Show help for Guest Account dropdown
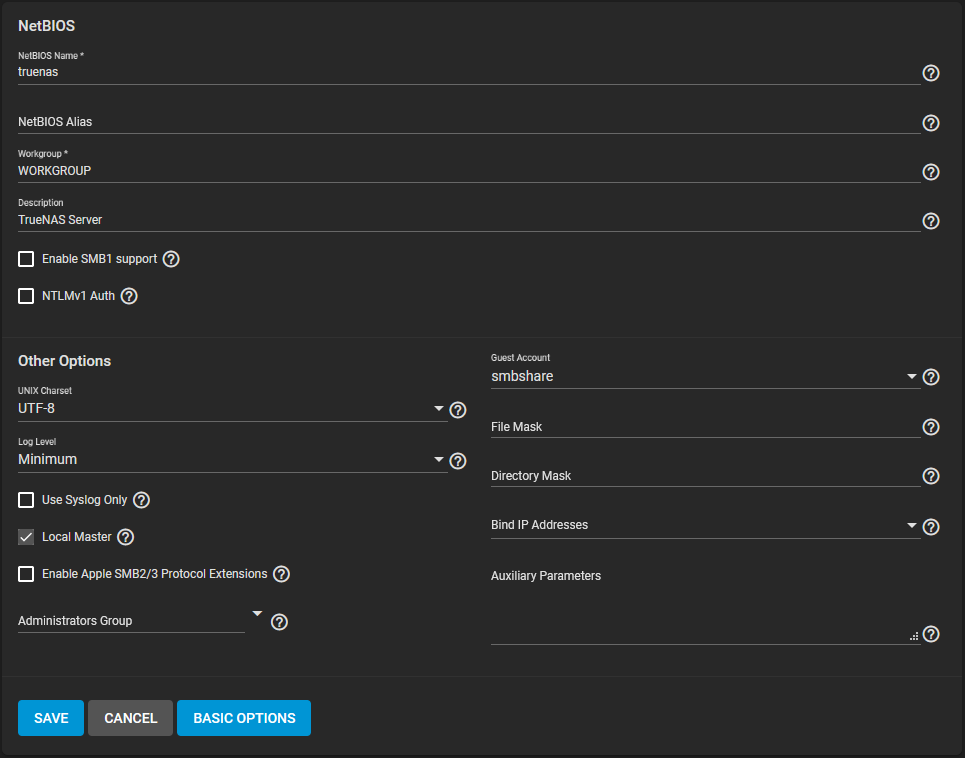 [x=931, y=377]
